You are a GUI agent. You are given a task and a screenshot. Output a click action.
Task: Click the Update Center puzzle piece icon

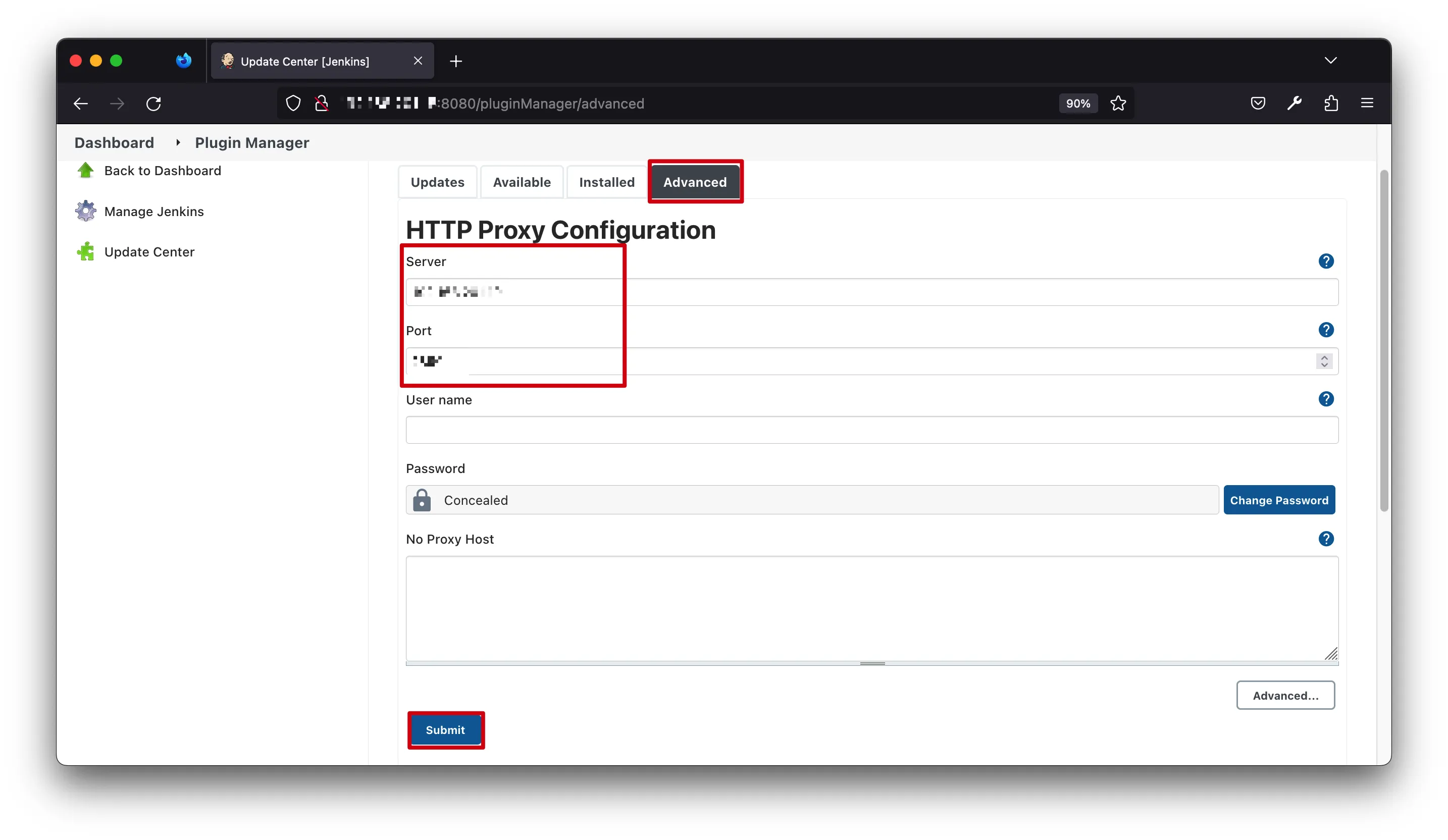(x=86, y=252)
